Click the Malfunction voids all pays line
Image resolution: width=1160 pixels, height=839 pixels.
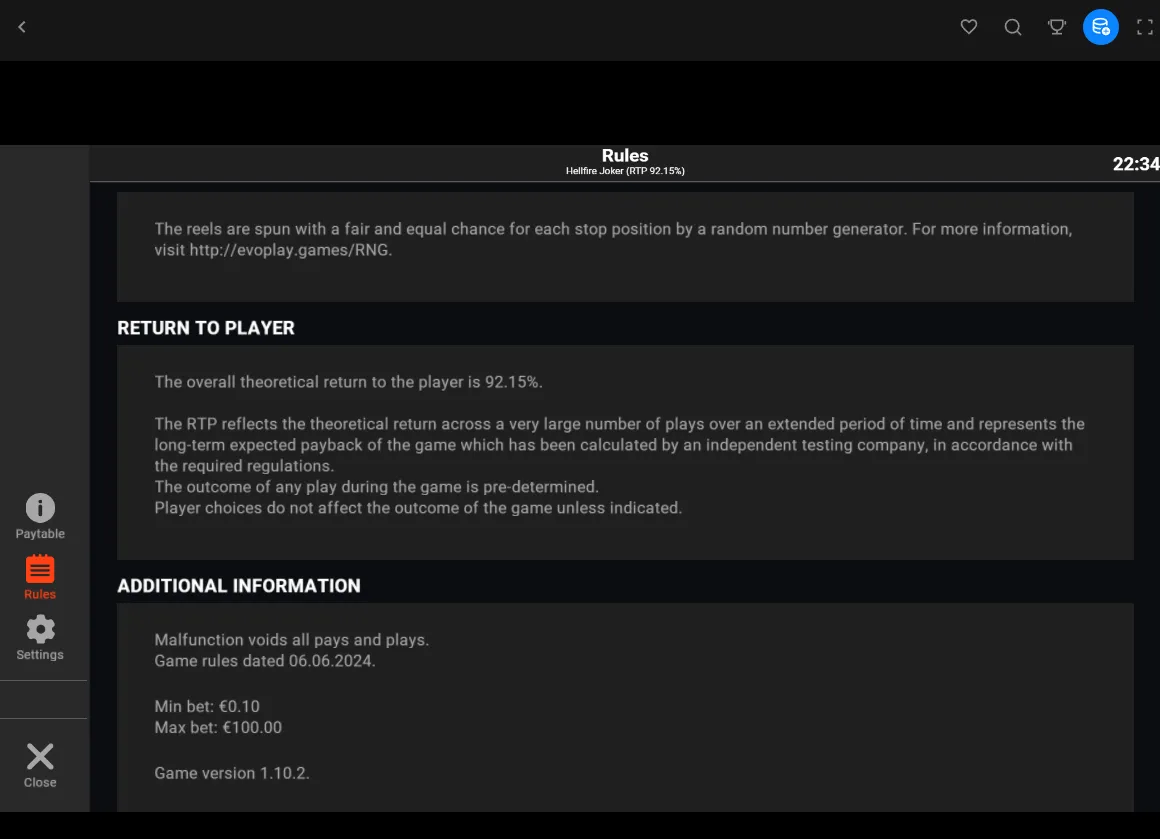tap(291, 640)
